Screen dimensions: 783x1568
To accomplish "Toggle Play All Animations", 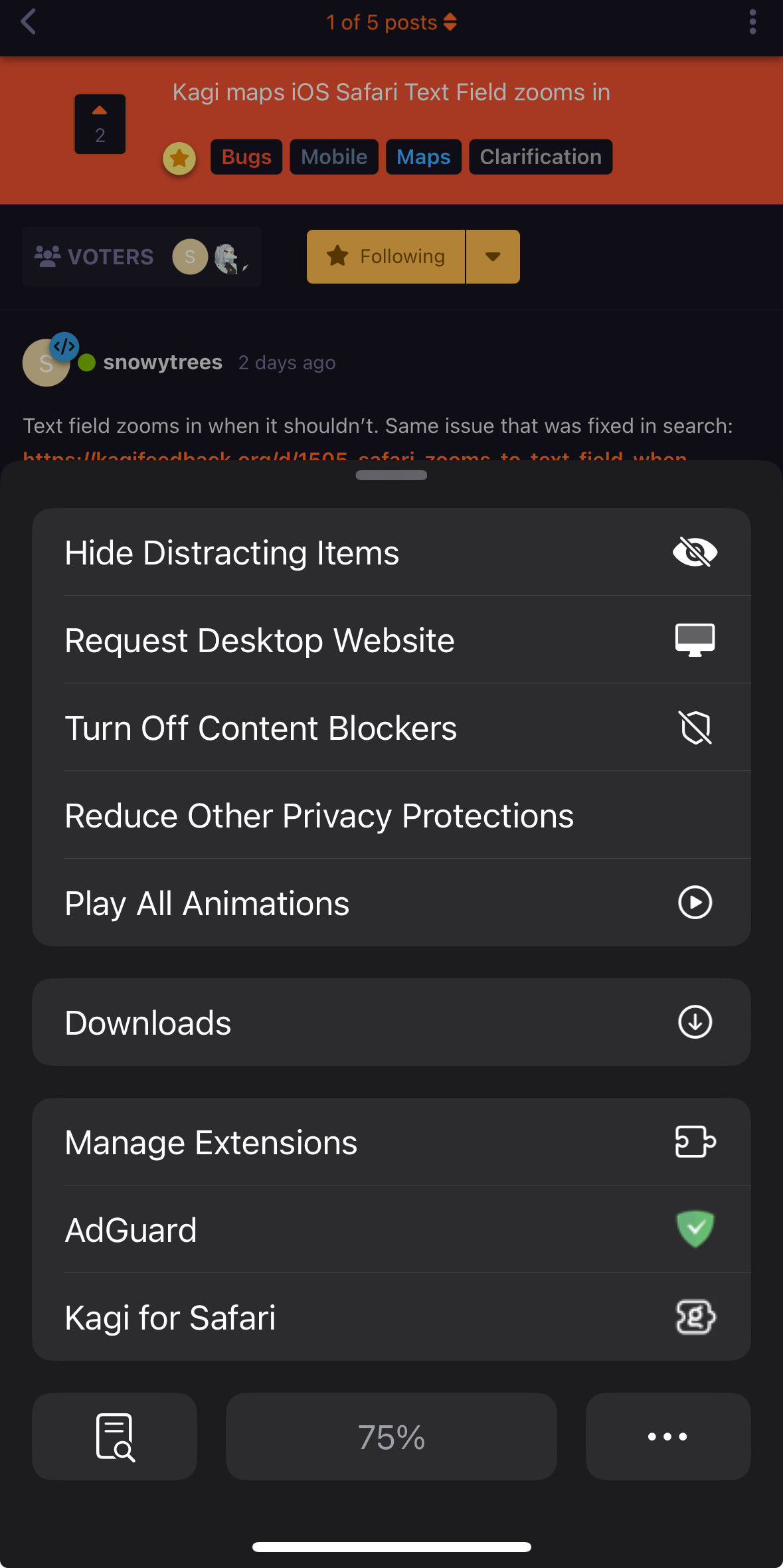I will pyautogui.click(x=391, y=903).
